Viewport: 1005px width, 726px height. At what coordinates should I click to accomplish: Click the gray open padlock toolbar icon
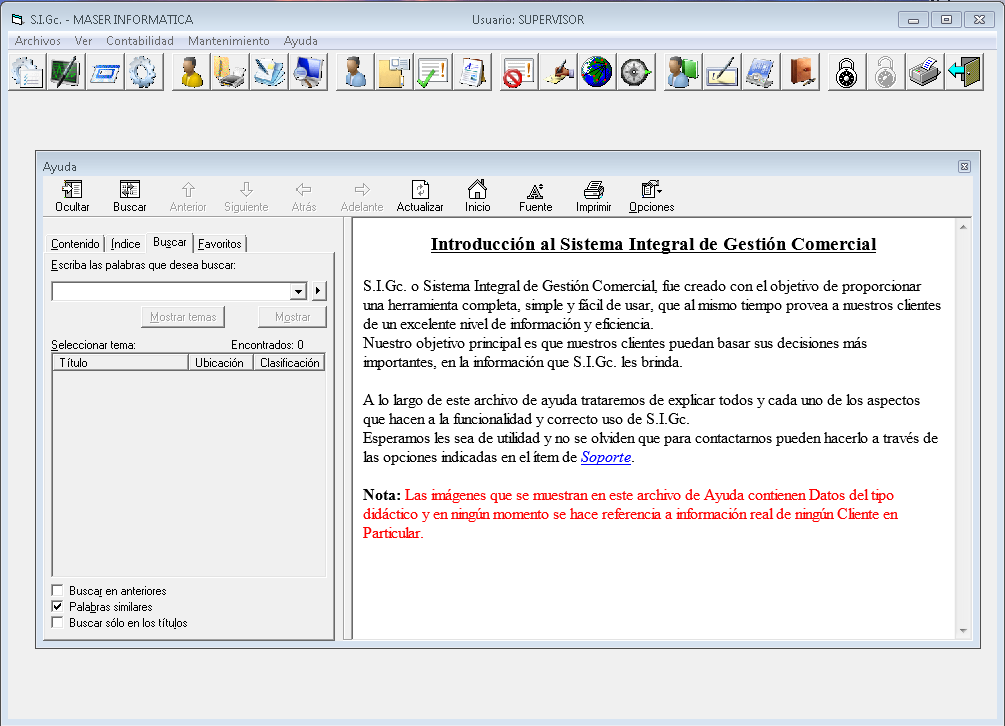tap(886, 72)
